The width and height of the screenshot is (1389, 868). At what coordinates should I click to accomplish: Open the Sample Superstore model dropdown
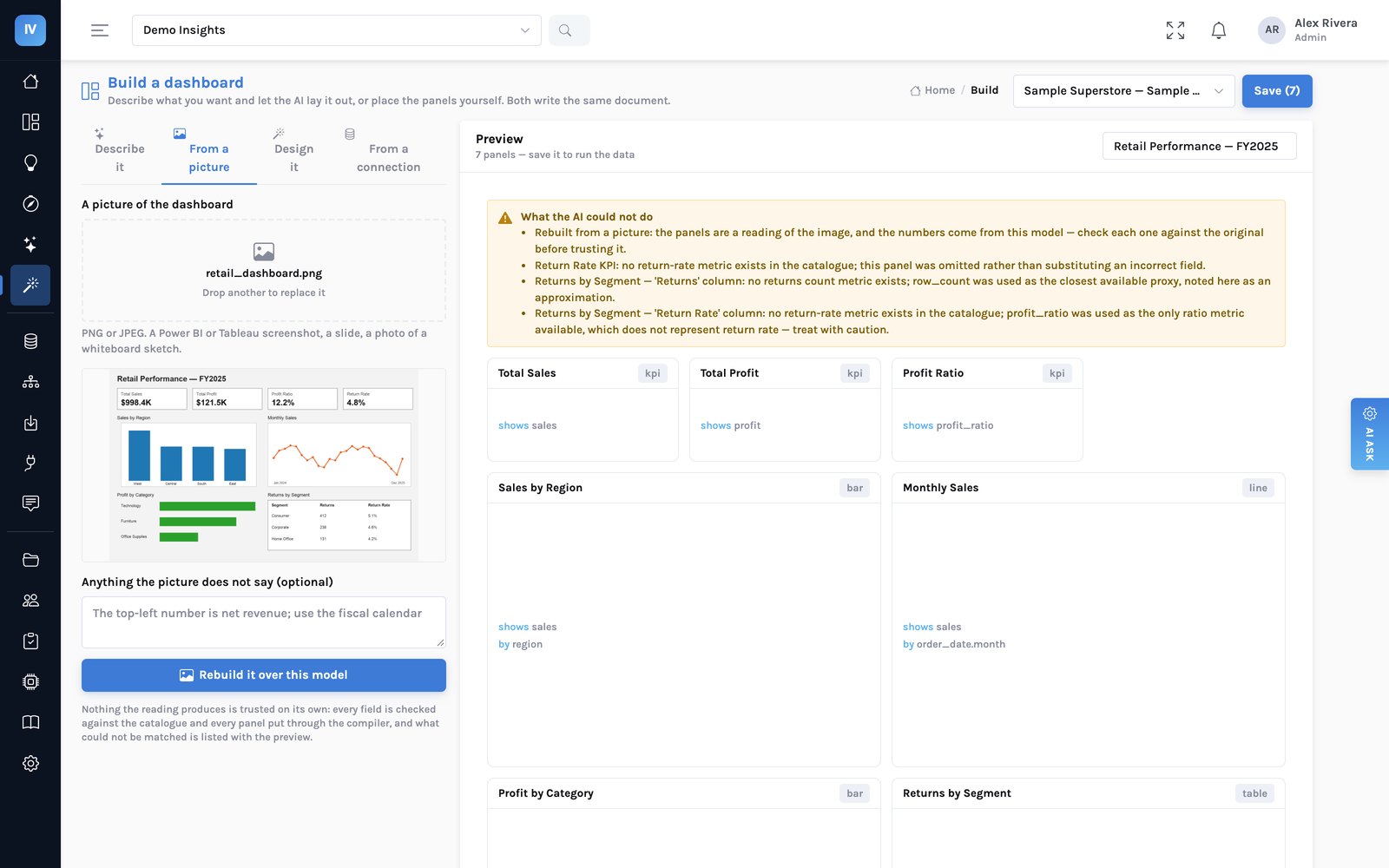pos(1123,91)
